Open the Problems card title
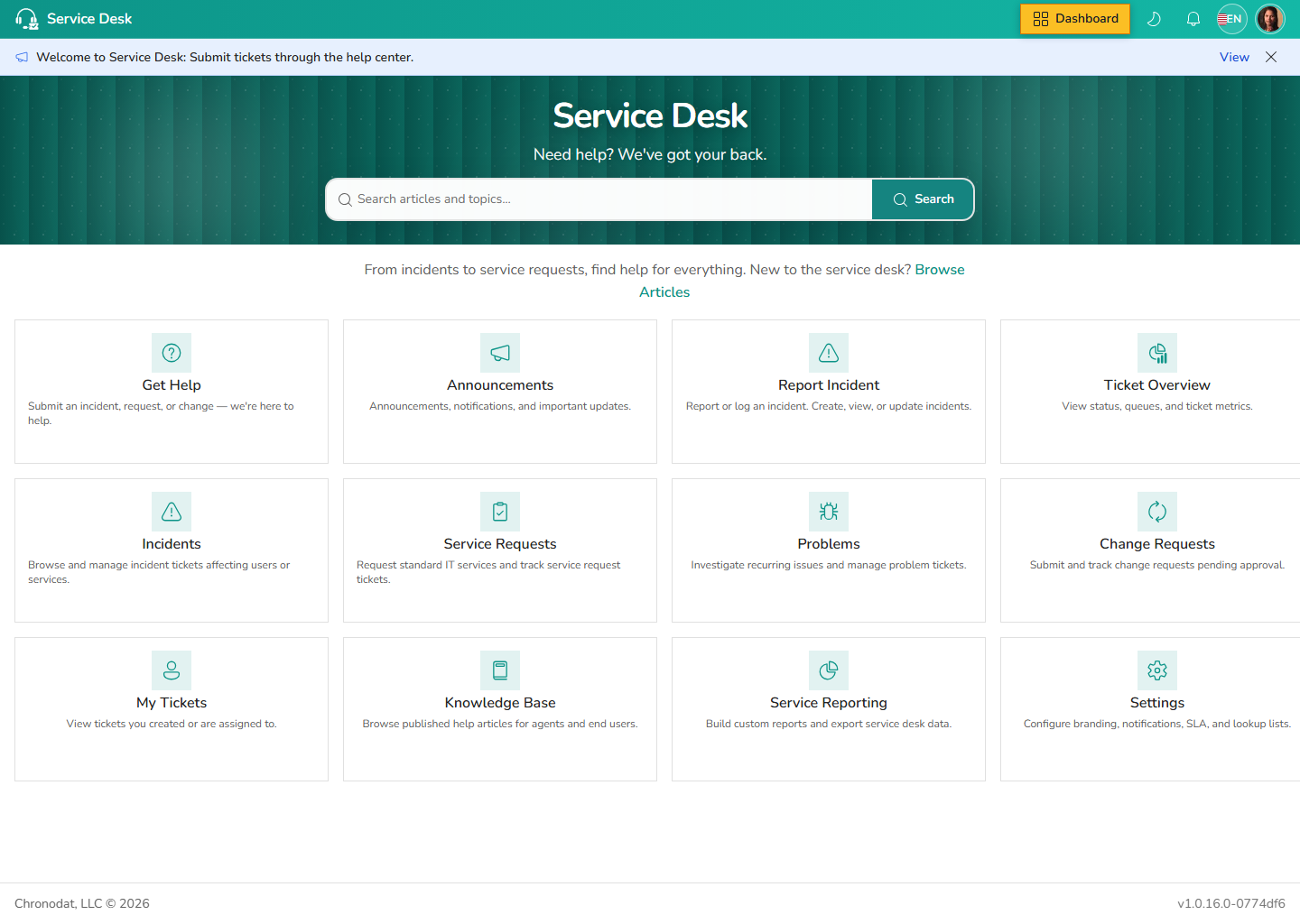The width and height of the screenshot is (1300, 924). 829,544
